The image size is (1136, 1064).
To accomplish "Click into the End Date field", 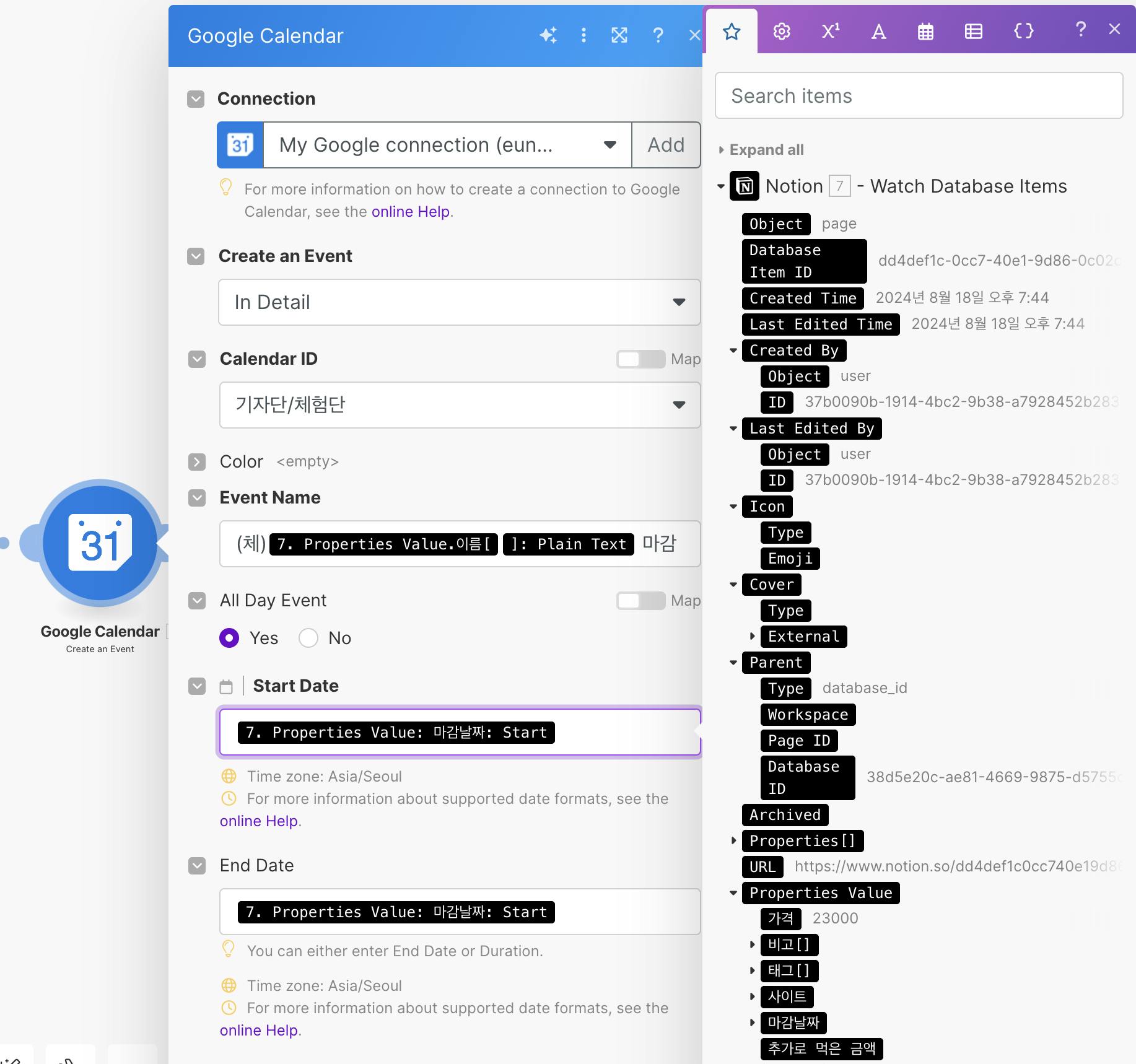I will coord(460,912).
